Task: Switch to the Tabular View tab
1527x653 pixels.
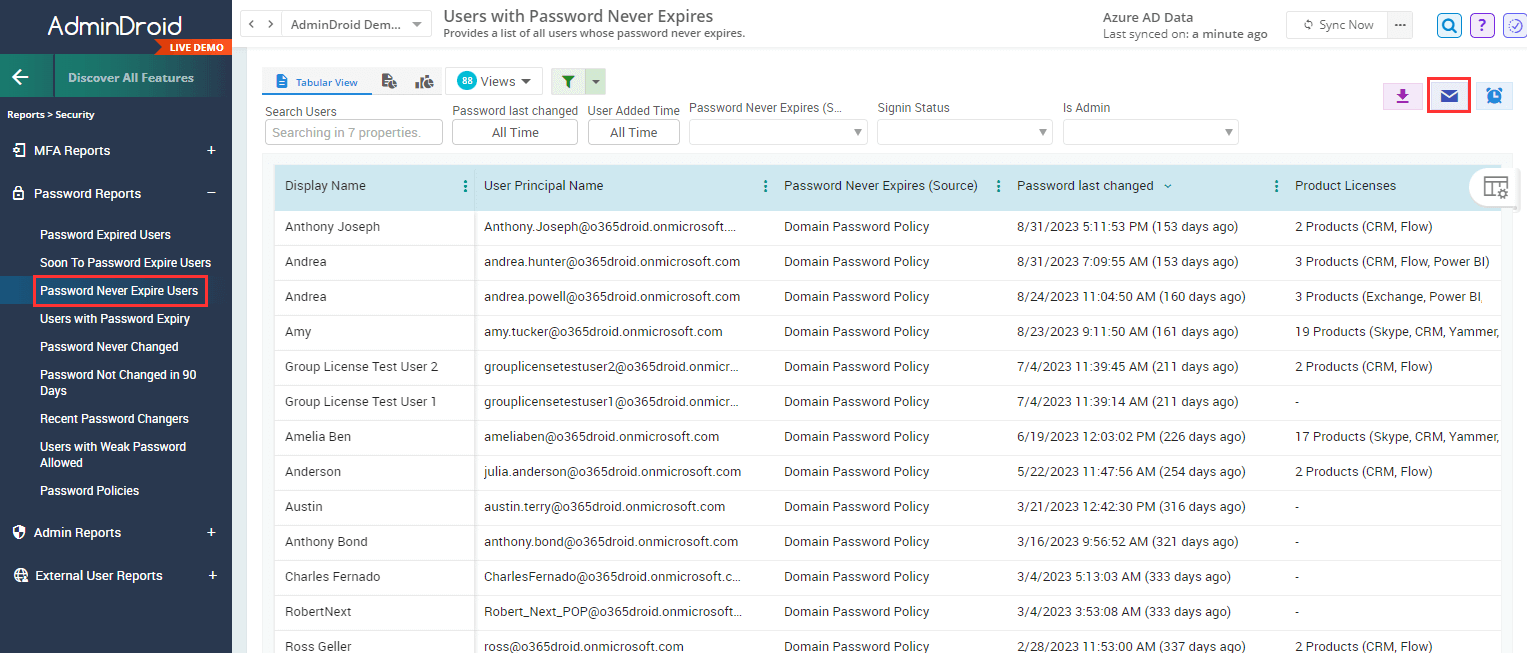Action: coord(317,81)
